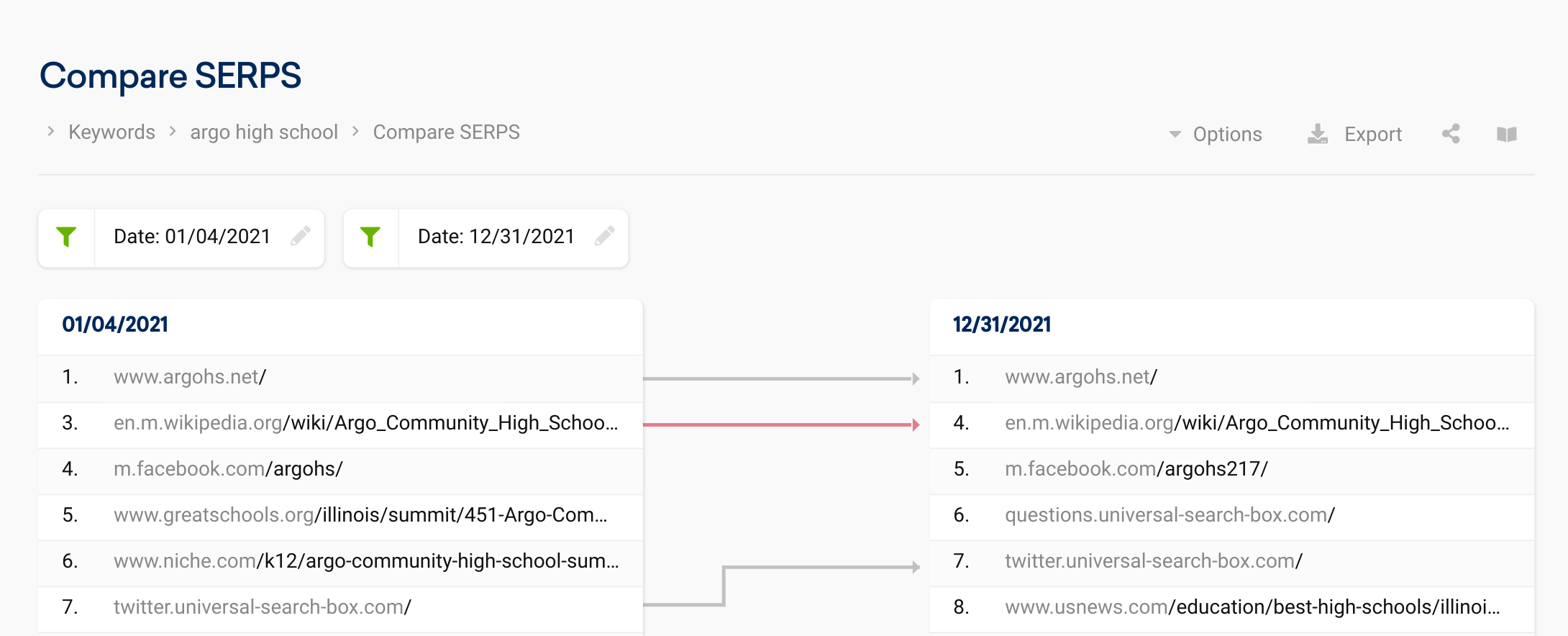Open the niche.com k12 result
This screenshot has width=1568, height=636.
pos(366,561)
